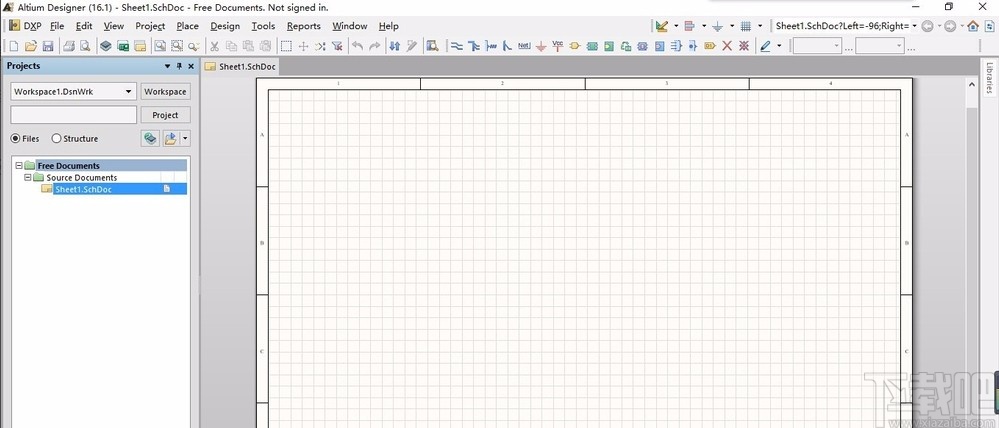This screenshot has height=428, width=999.
Task: Expand the power sources dropdown
Action: coord(732,26)
